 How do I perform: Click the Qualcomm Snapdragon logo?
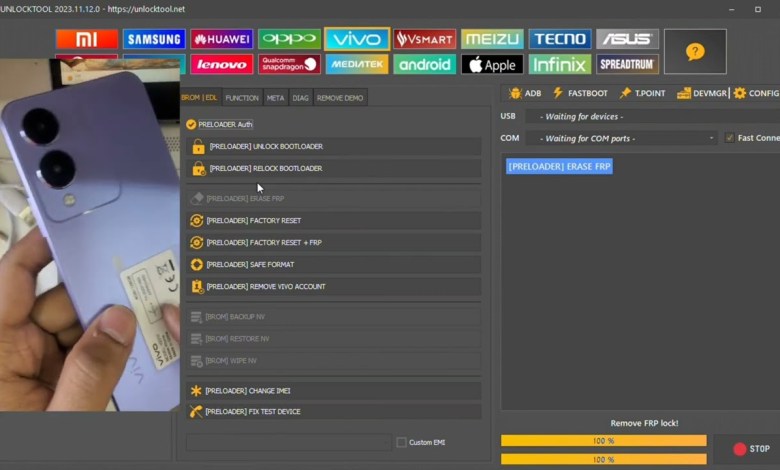289,64
